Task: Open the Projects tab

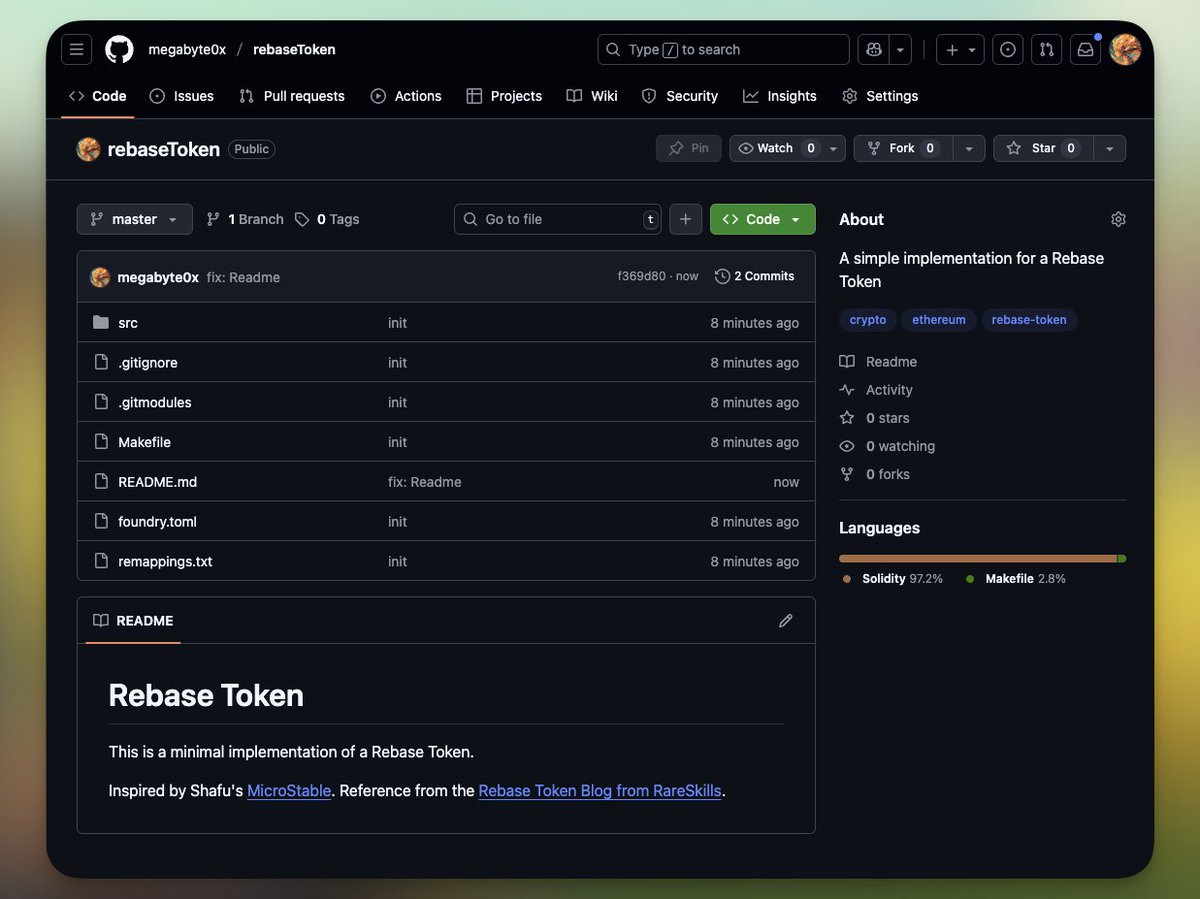Action: (x=504, y=96)
